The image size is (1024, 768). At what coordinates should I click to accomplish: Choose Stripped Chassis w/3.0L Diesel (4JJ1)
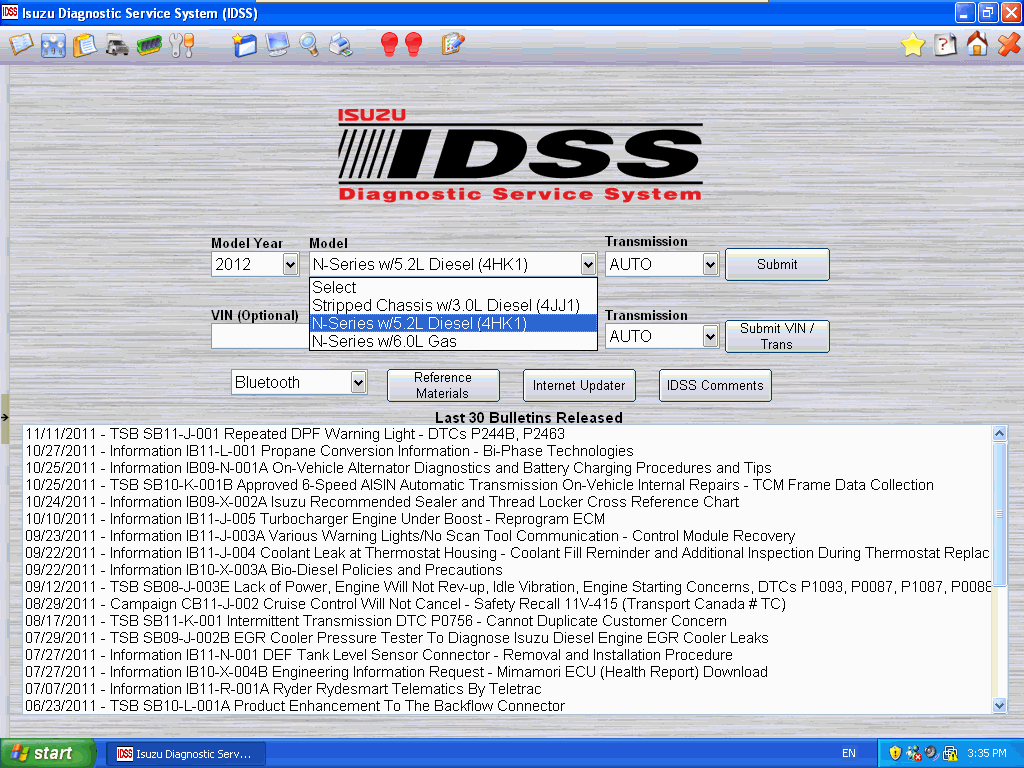(x=453, y=306)
